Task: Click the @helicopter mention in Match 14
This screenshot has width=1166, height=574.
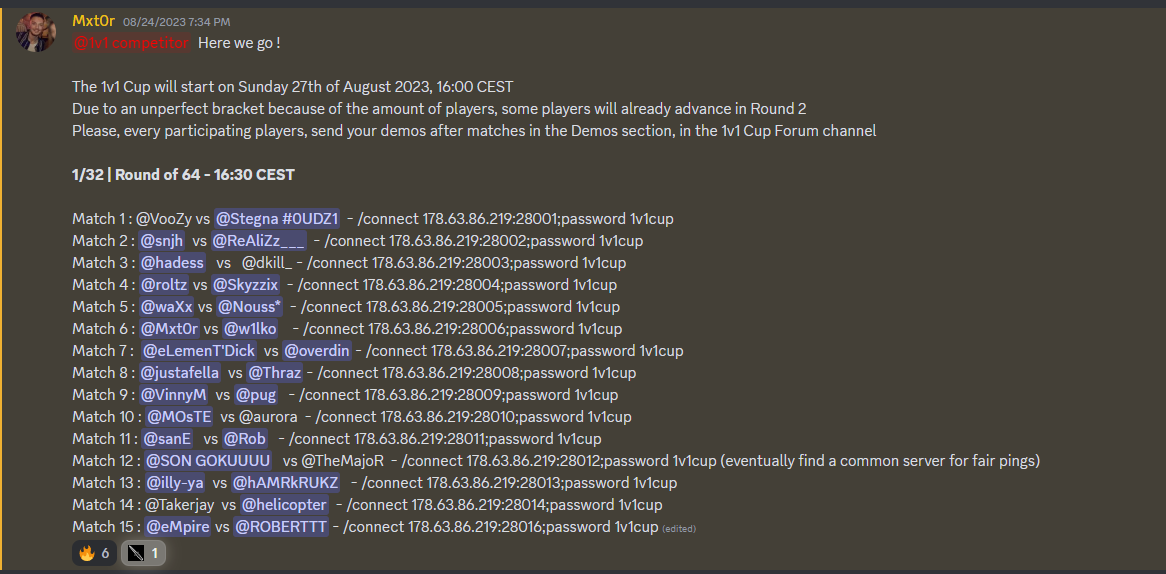Action: [284, 504]
